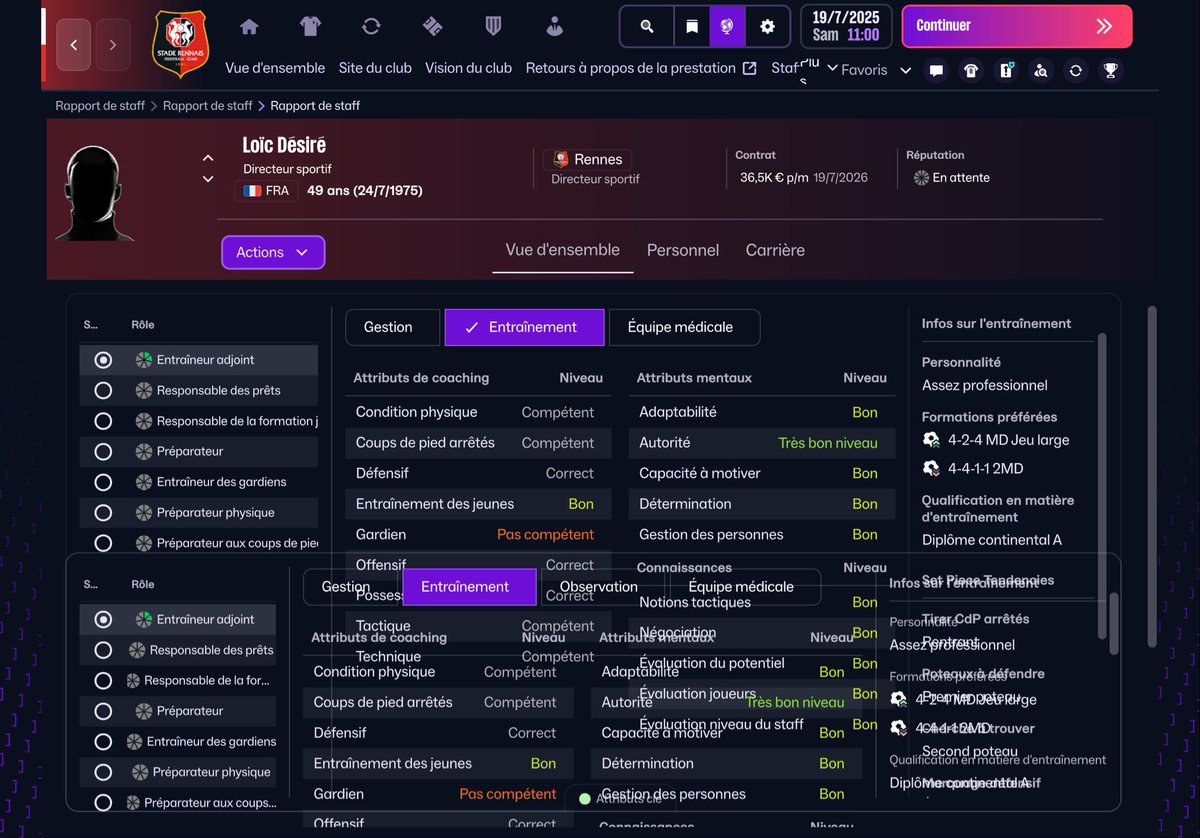Image resolution: width=1200 pixels, height=838 pixels.
Task: Open the Vision du club menu item
Action: (x=468, y=68)
